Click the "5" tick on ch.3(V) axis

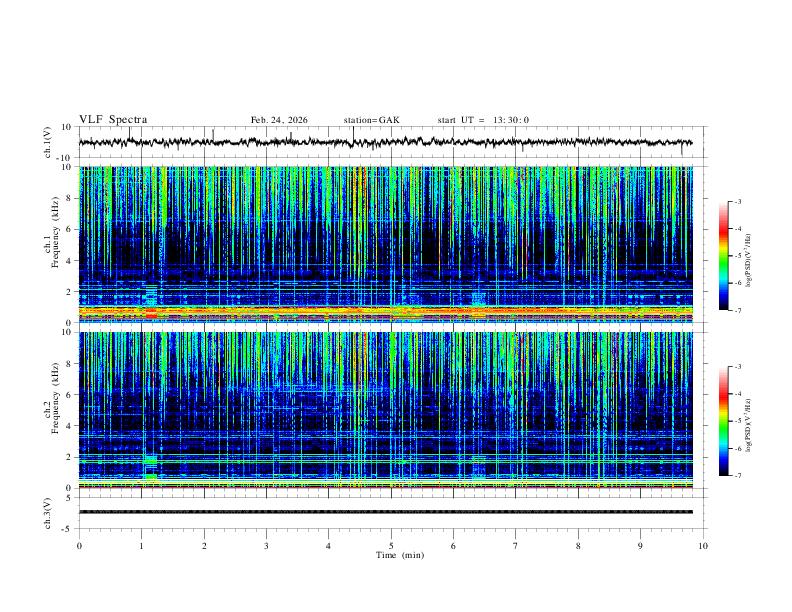[69, 498]
